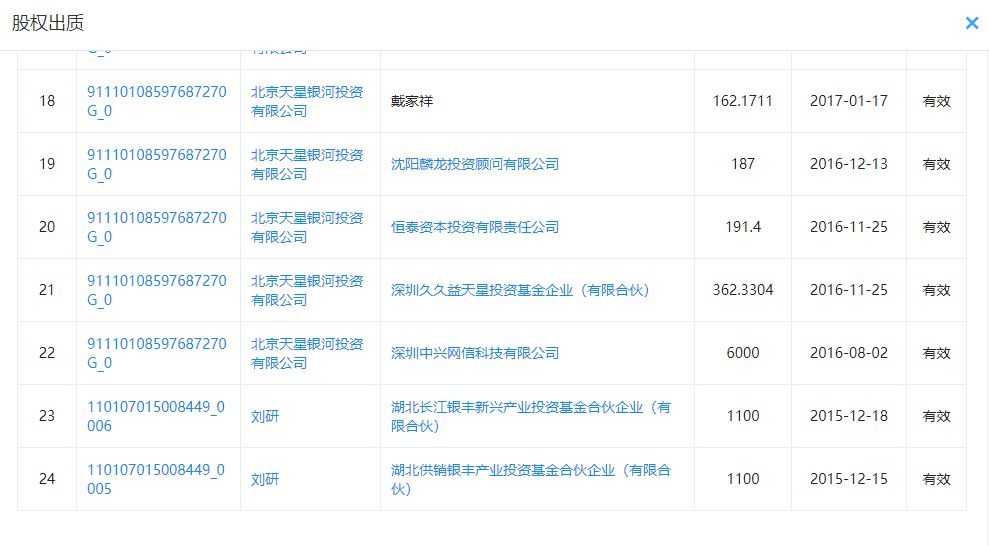Screen dimensions: 989x546
Task: Open 沈阳麟龙投资顾问有限公司 link
Action: (x=475, y=164)
